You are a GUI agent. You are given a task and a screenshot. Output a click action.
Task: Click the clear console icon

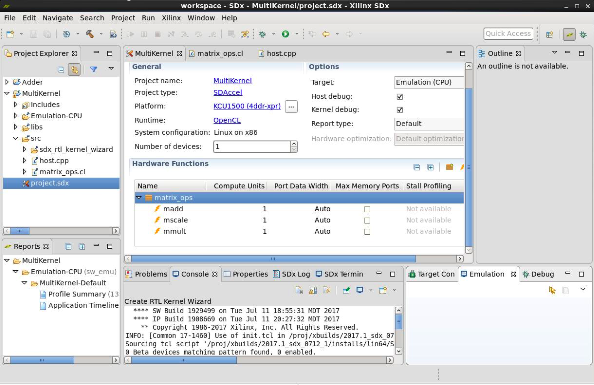pyautogui.click(x=299, y=290)
